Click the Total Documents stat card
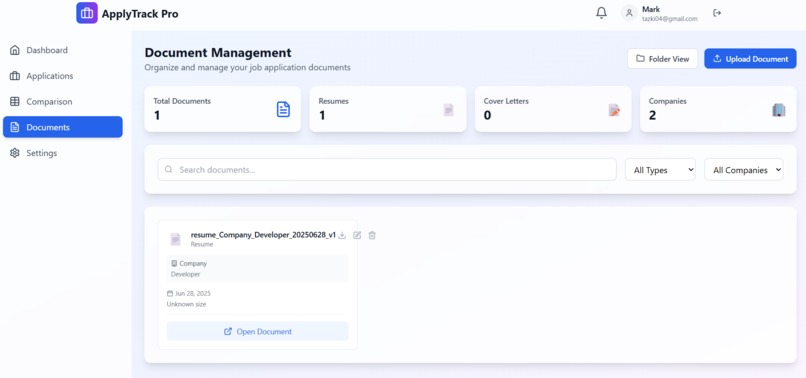This screenshot has height=378, width=806. [223, 109]
